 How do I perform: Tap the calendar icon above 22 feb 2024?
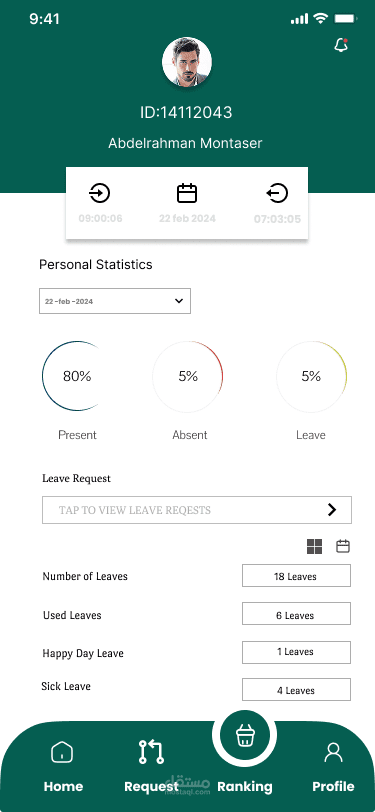[187, 194]
